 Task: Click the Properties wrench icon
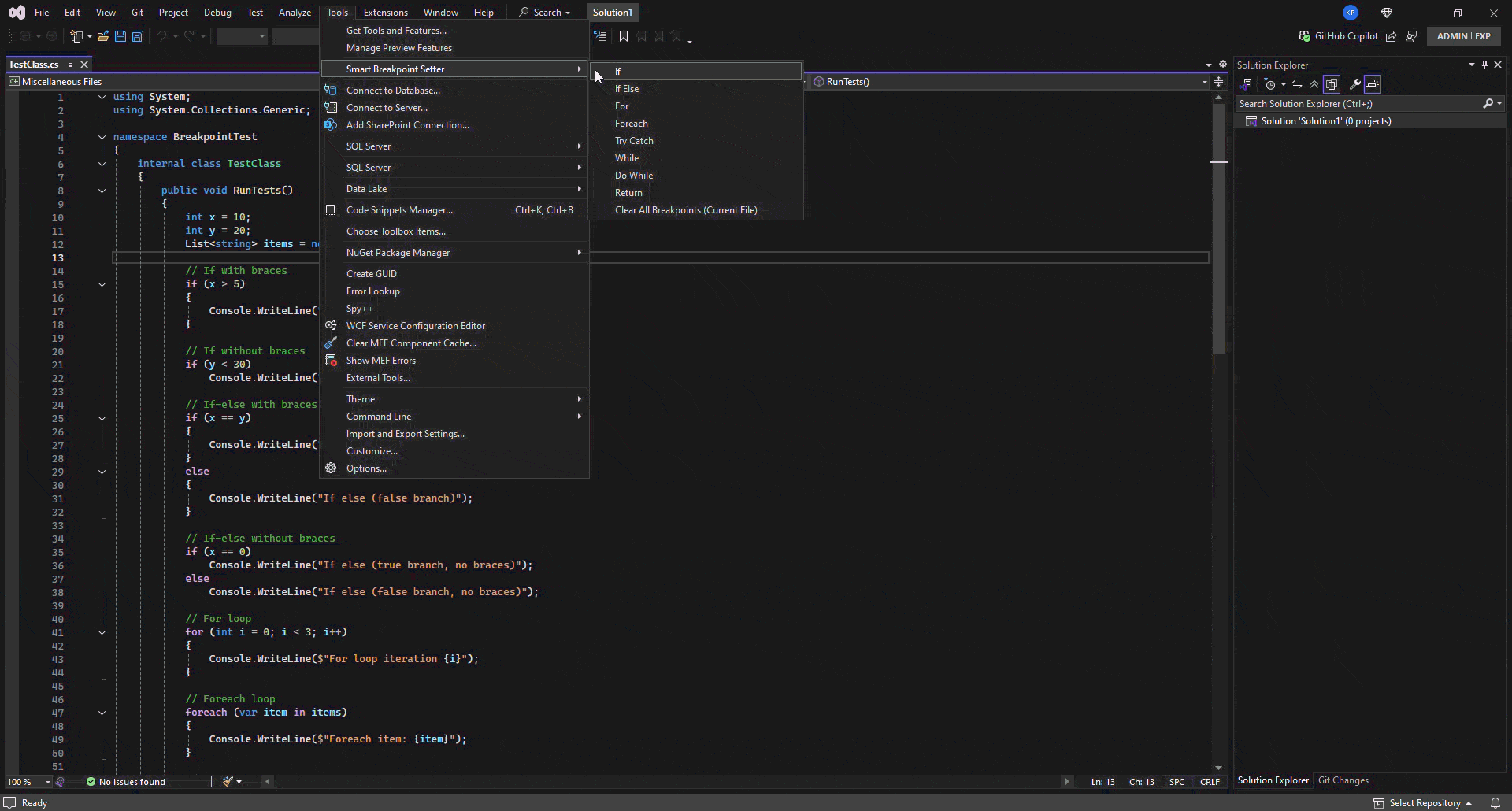(1355, 84)
